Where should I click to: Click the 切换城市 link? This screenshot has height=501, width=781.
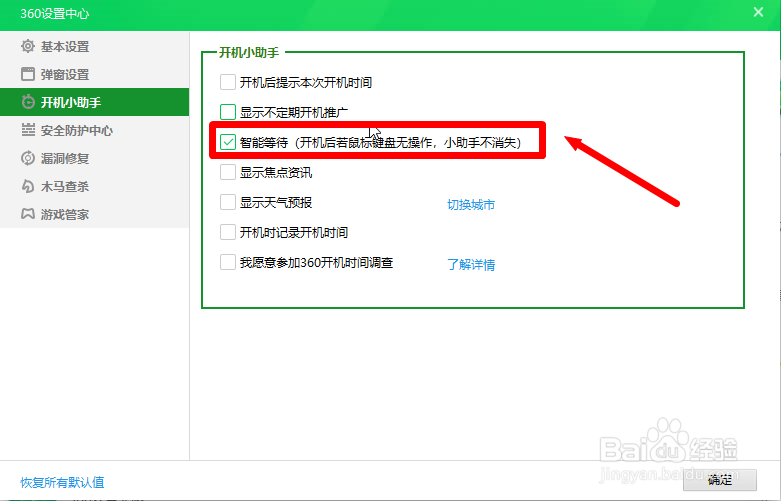coord(471,205)
